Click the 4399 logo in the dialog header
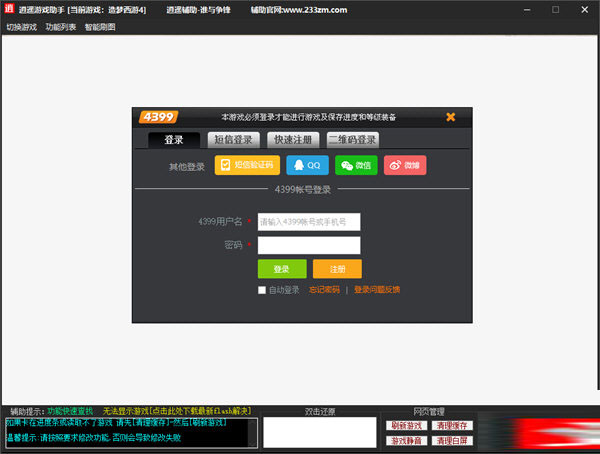The height and width of the screenshot is (454, 600). tap(158, 117)
